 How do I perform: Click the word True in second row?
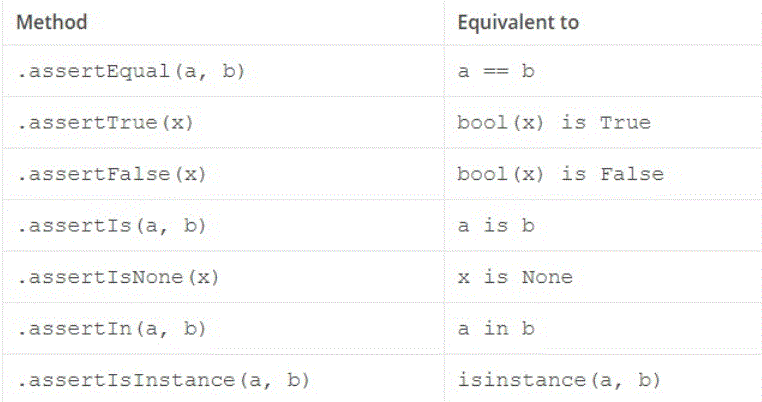[625, 122]
